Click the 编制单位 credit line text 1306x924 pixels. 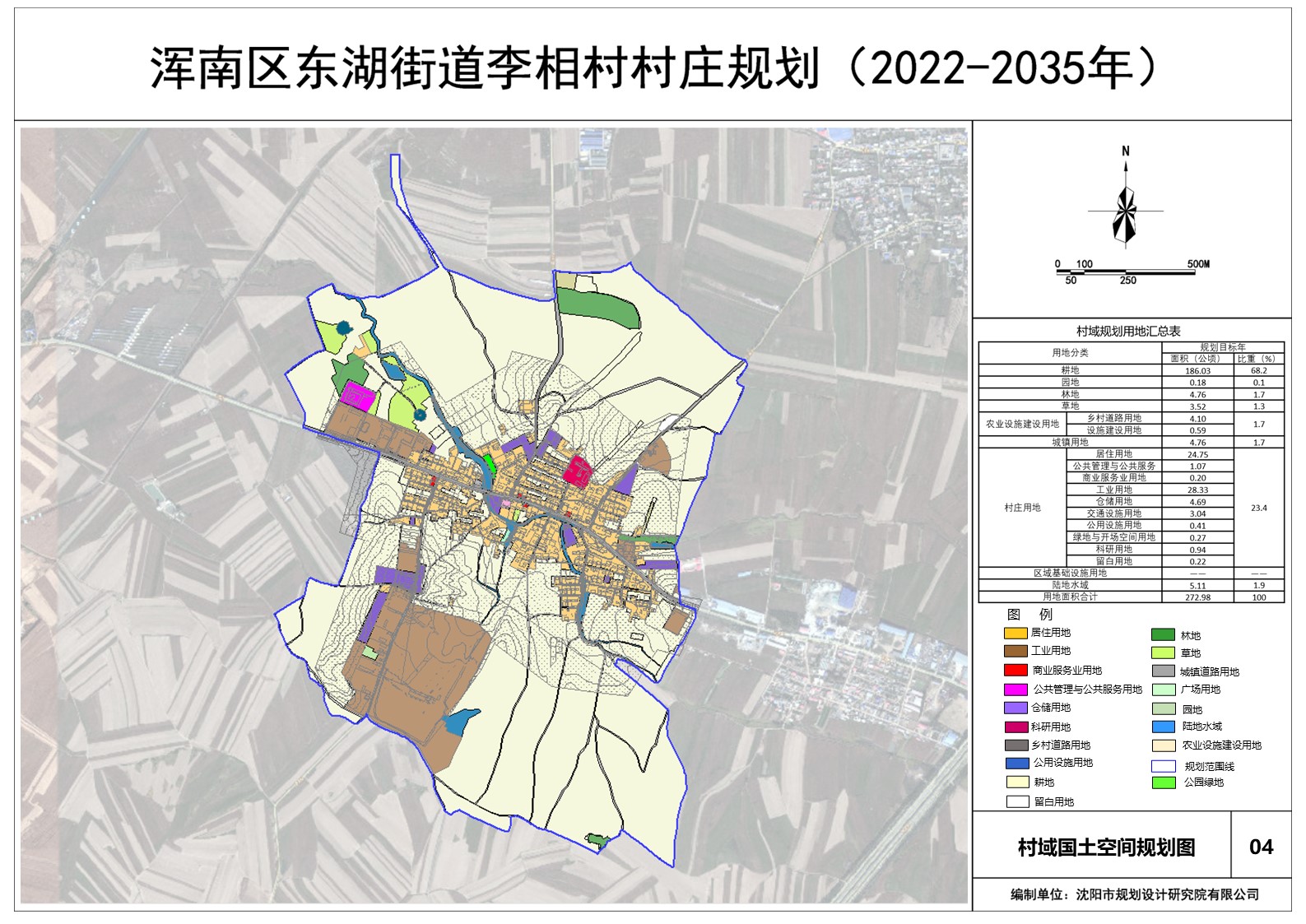[x=1134, y=894]
